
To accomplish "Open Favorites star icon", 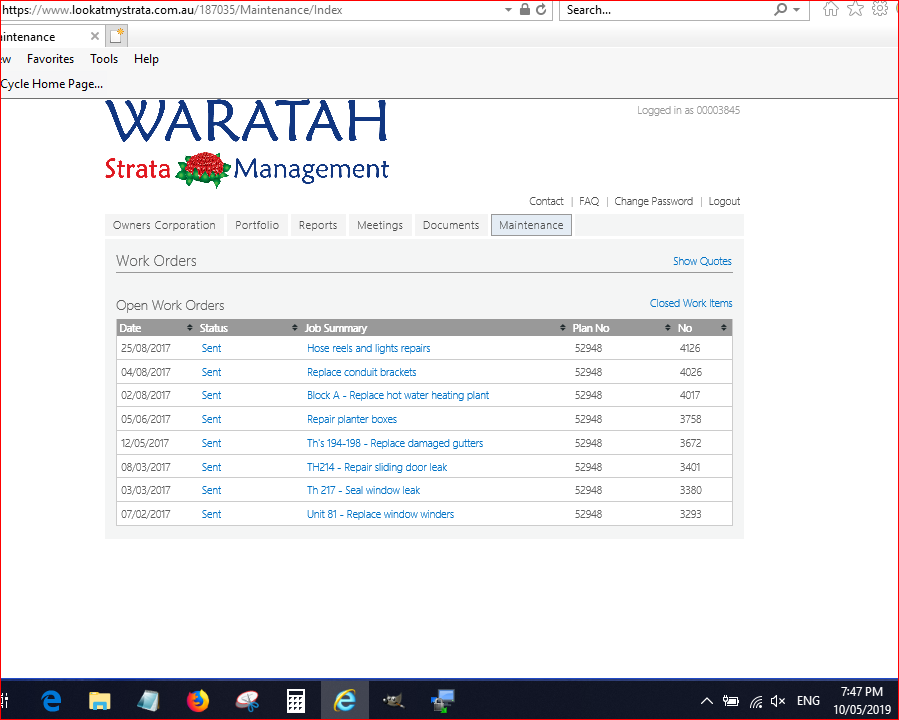I will click(855, 9).
